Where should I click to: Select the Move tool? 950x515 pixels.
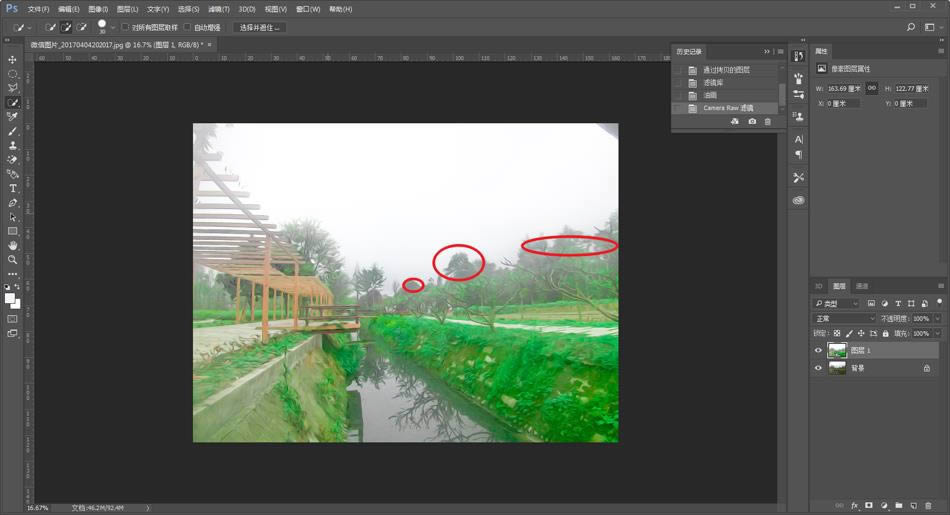[13, 60]
